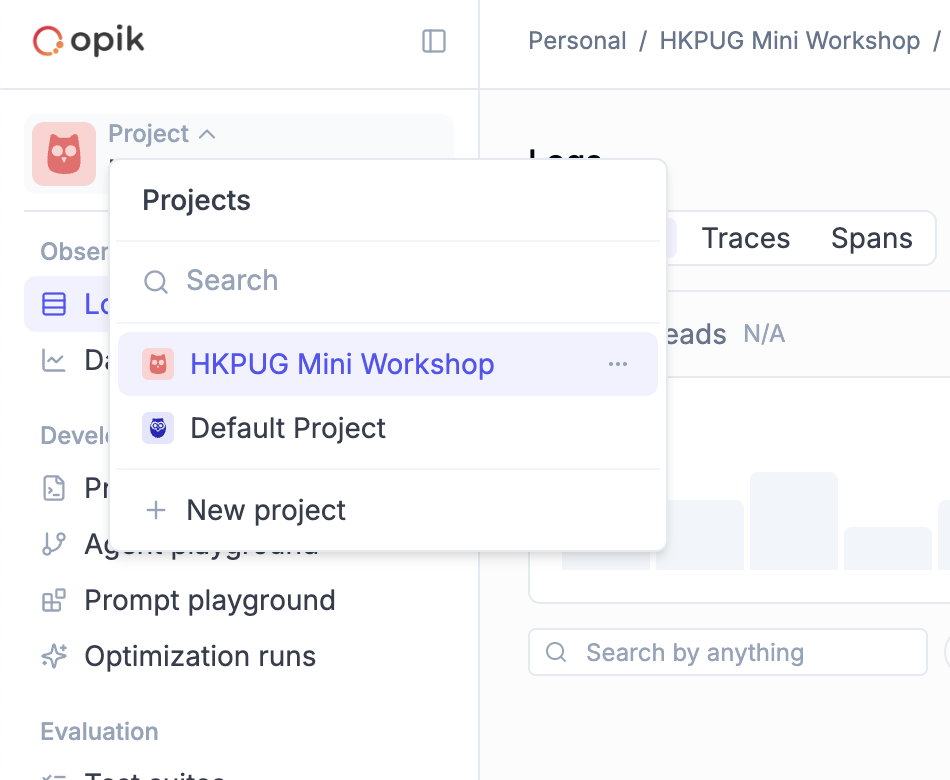Click the Prompt playground icon

pyautogui.click(x=54, y=601)
